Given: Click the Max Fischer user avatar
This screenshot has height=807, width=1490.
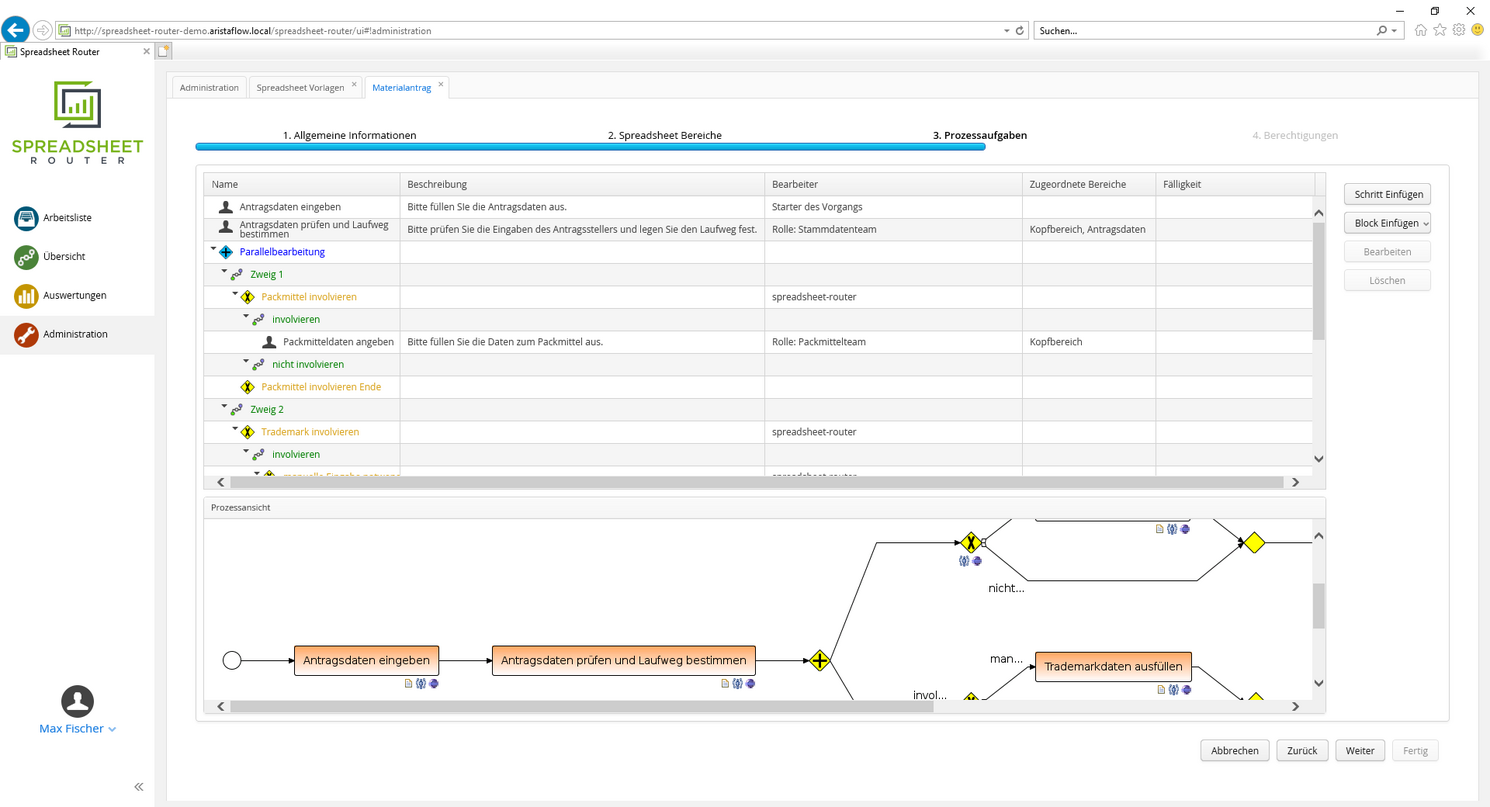Looking at the screenshot, I should pyautogui.click(x=77, y=701).
